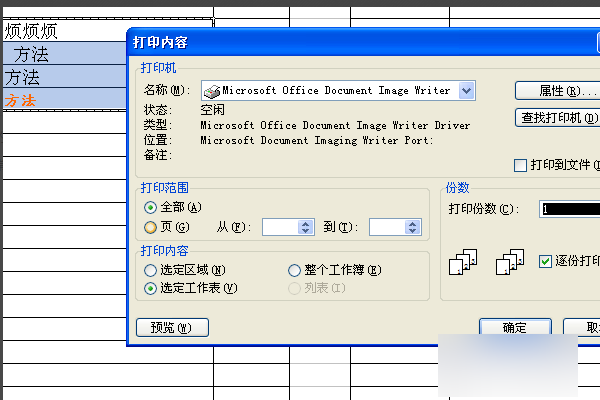The width and height of the screenshot is (600, 400).
Task: Open printer 属性 properties button
Action: [x=558, y=91]
